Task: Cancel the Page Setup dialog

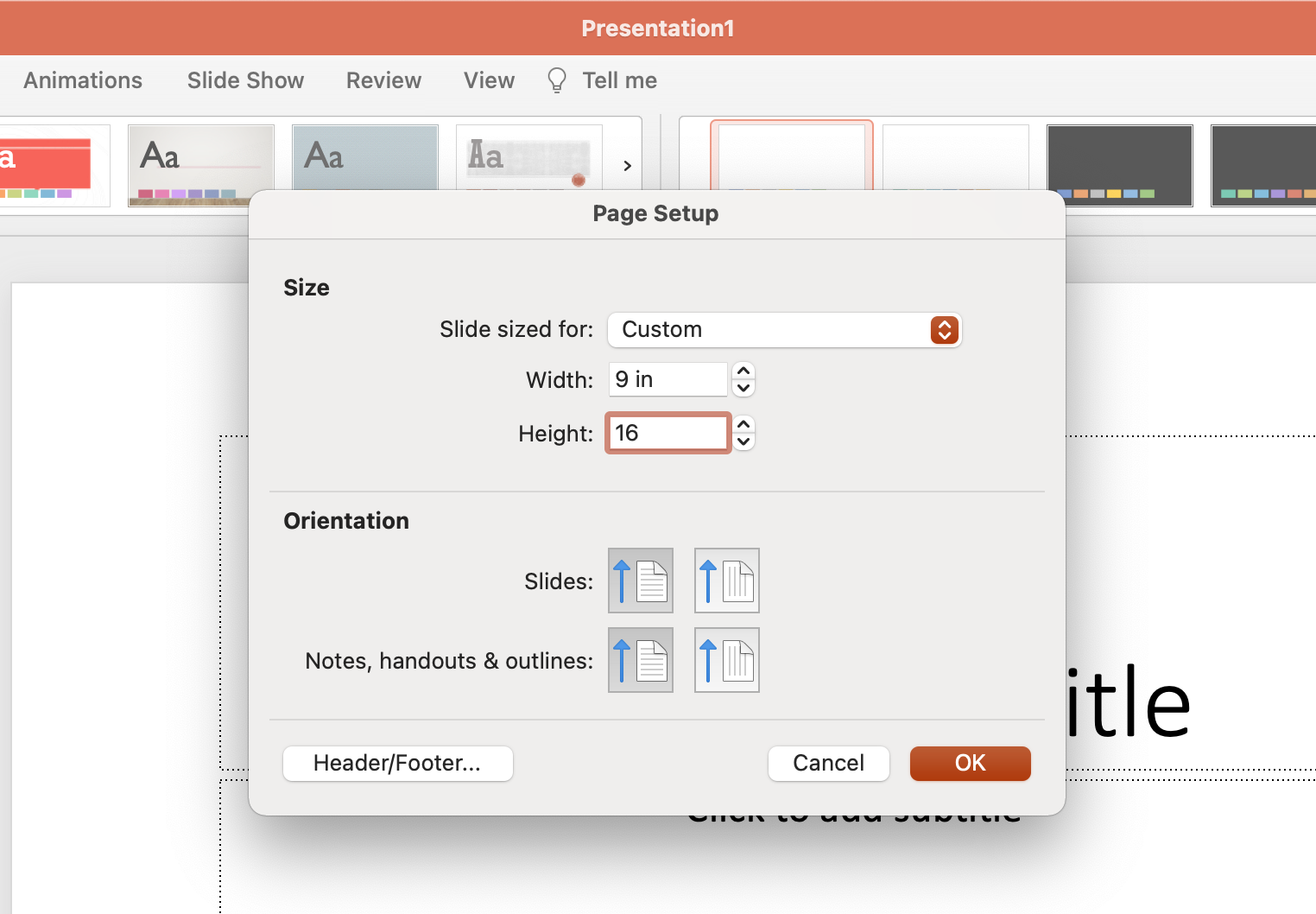Action: (829, 764)
